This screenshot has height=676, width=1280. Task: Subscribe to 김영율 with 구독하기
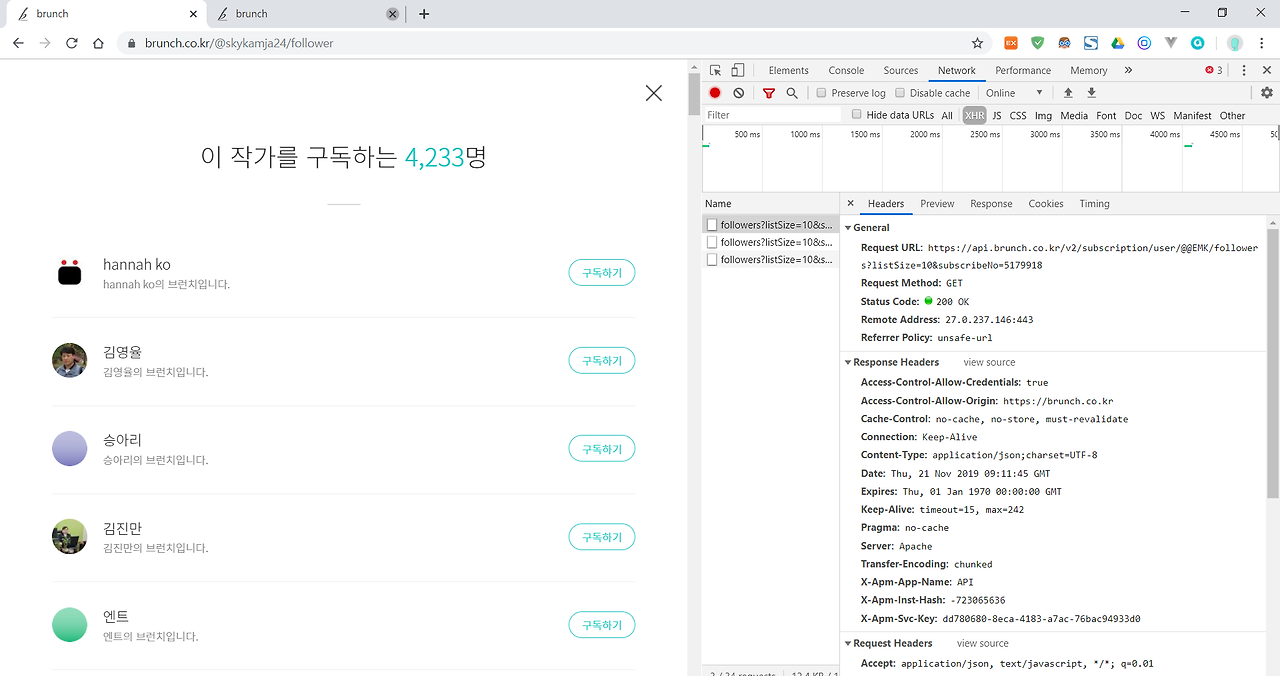point(602,361)
